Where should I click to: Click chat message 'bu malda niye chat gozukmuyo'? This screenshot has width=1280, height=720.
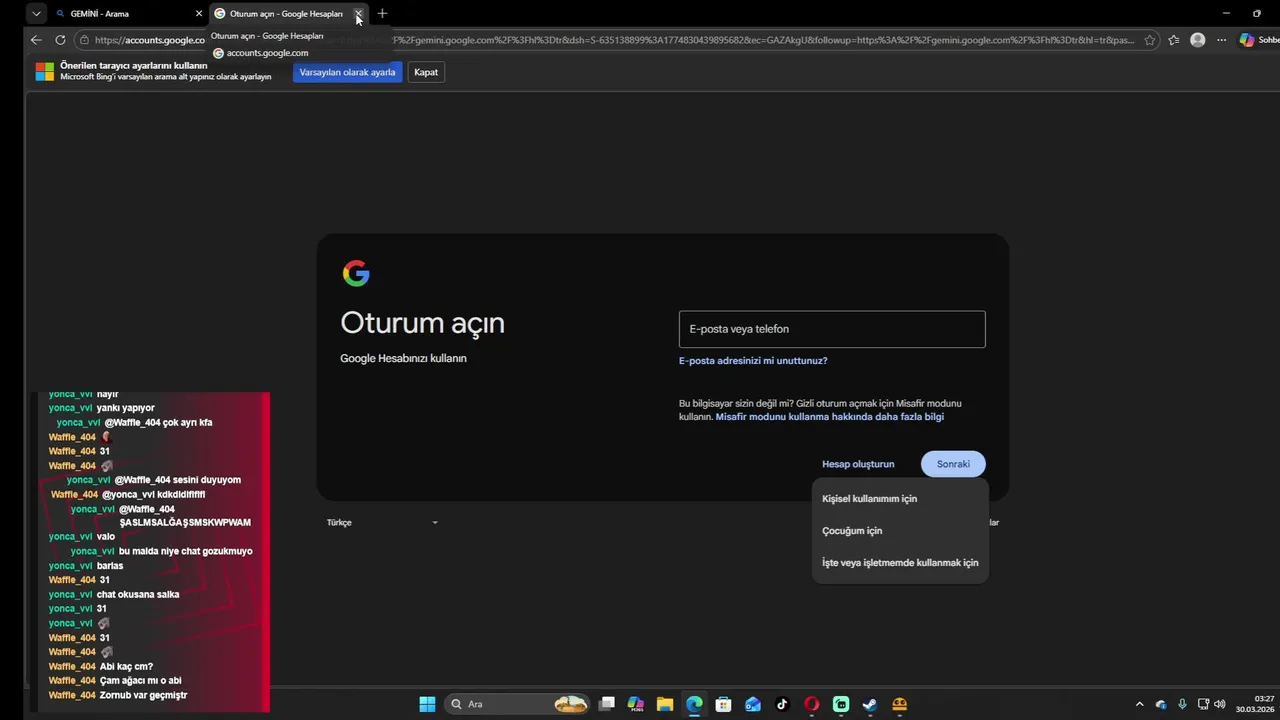185,551
